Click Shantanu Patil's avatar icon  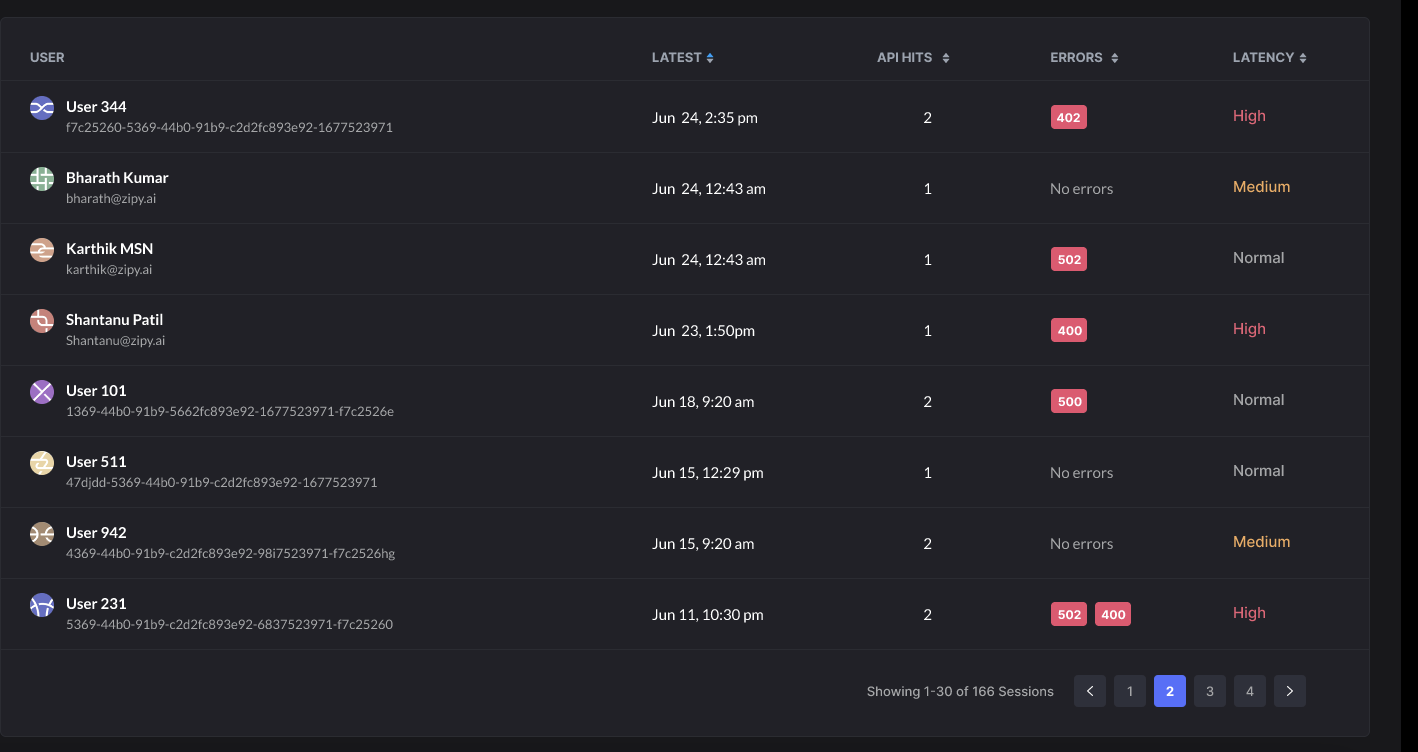point(41,321)
